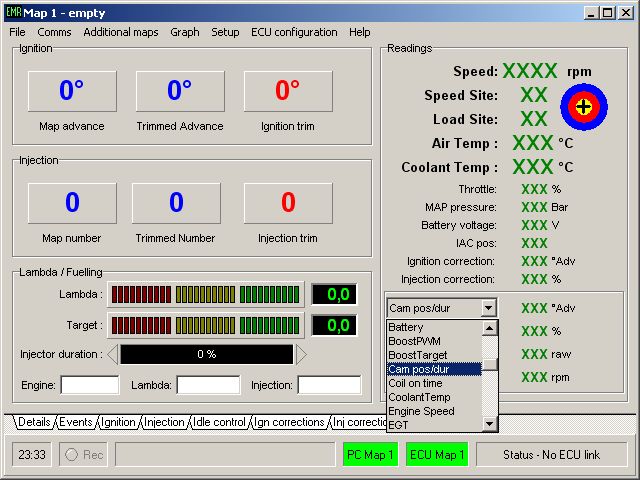
Task: Open the ECU configuration menu
Action: point(294,32)
